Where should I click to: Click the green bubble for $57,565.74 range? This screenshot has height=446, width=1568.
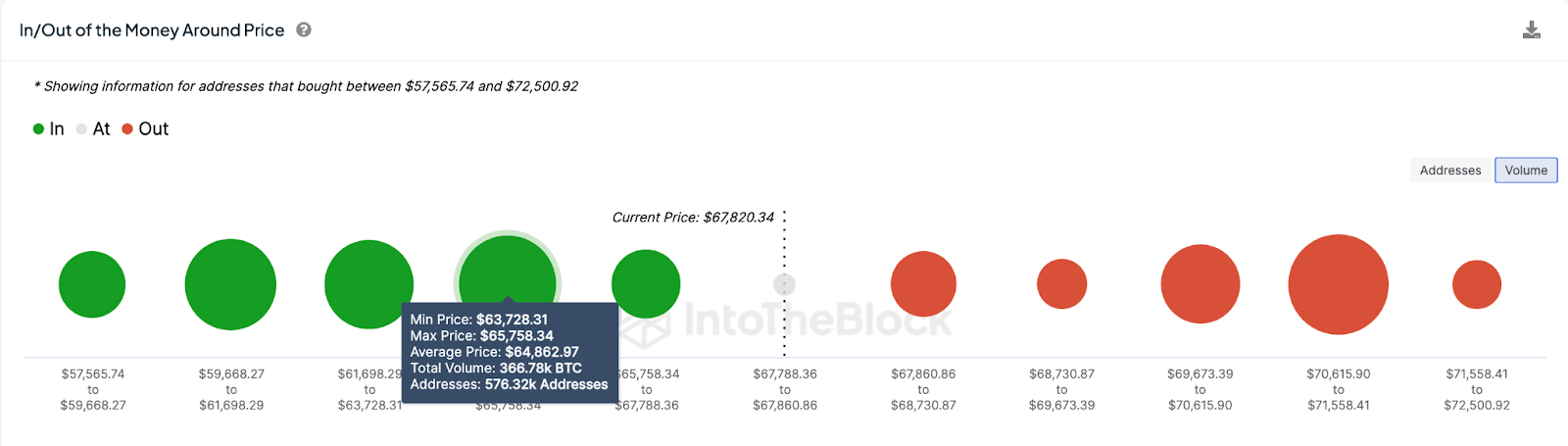coord(92,284)
